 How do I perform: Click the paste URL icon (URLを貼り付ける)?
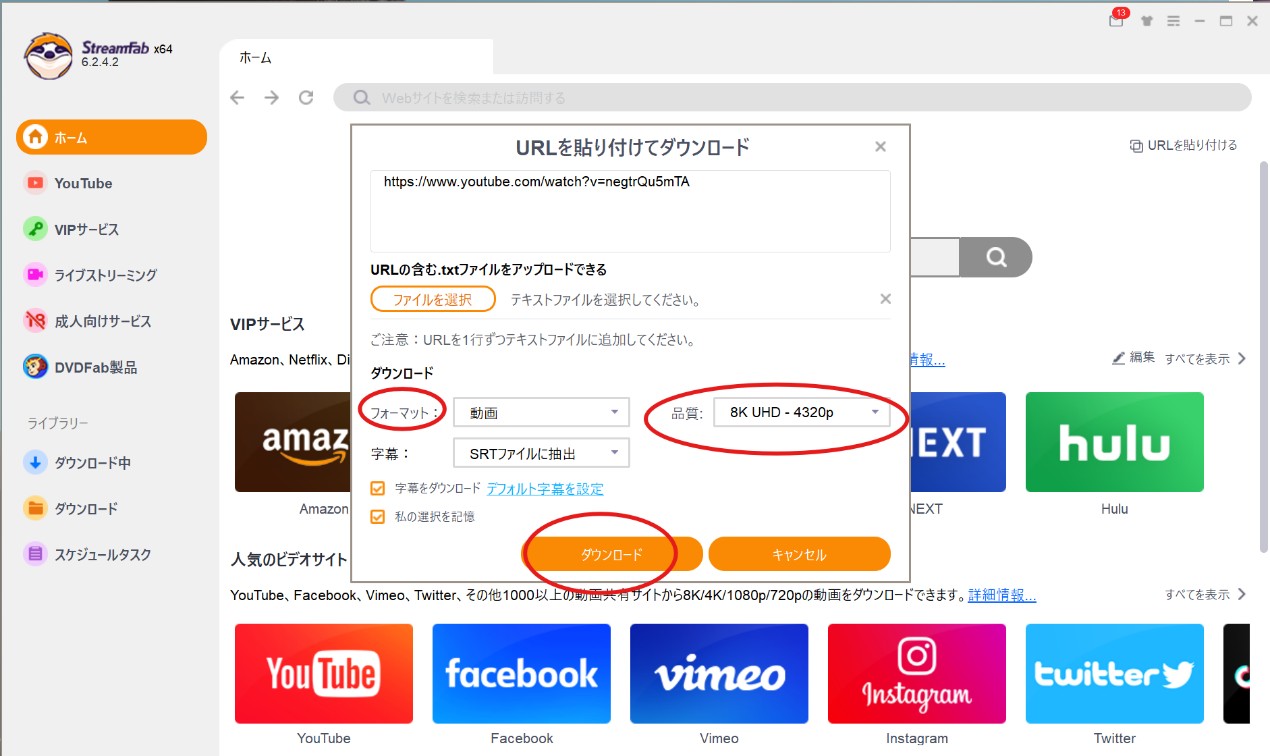(1136, 146)
